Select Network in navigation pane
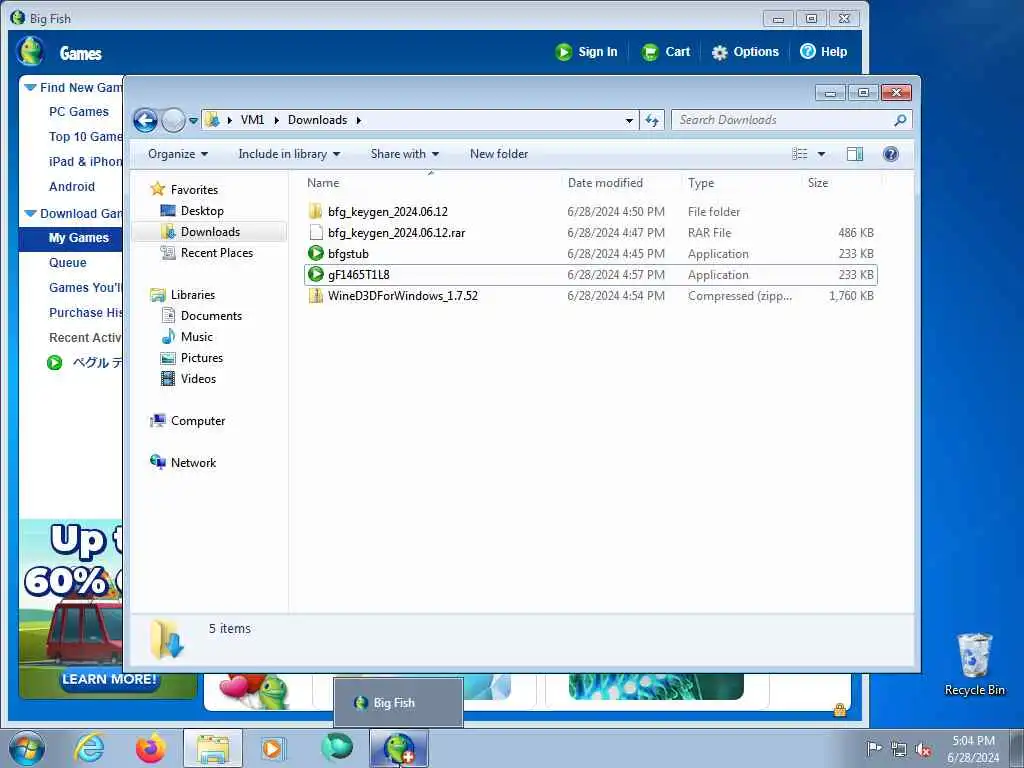 193,462
